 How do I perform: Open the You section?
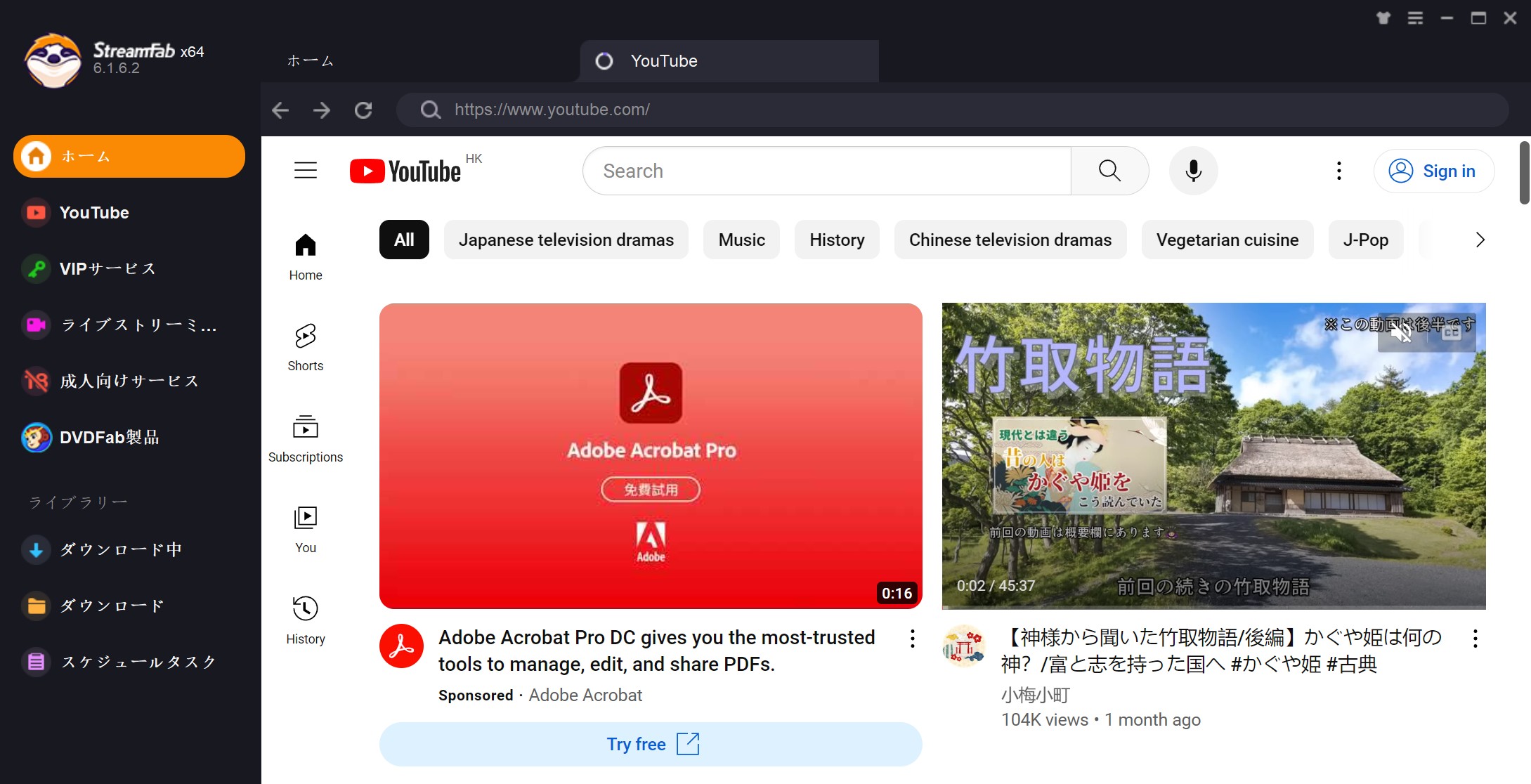click(x=306, y=530)
